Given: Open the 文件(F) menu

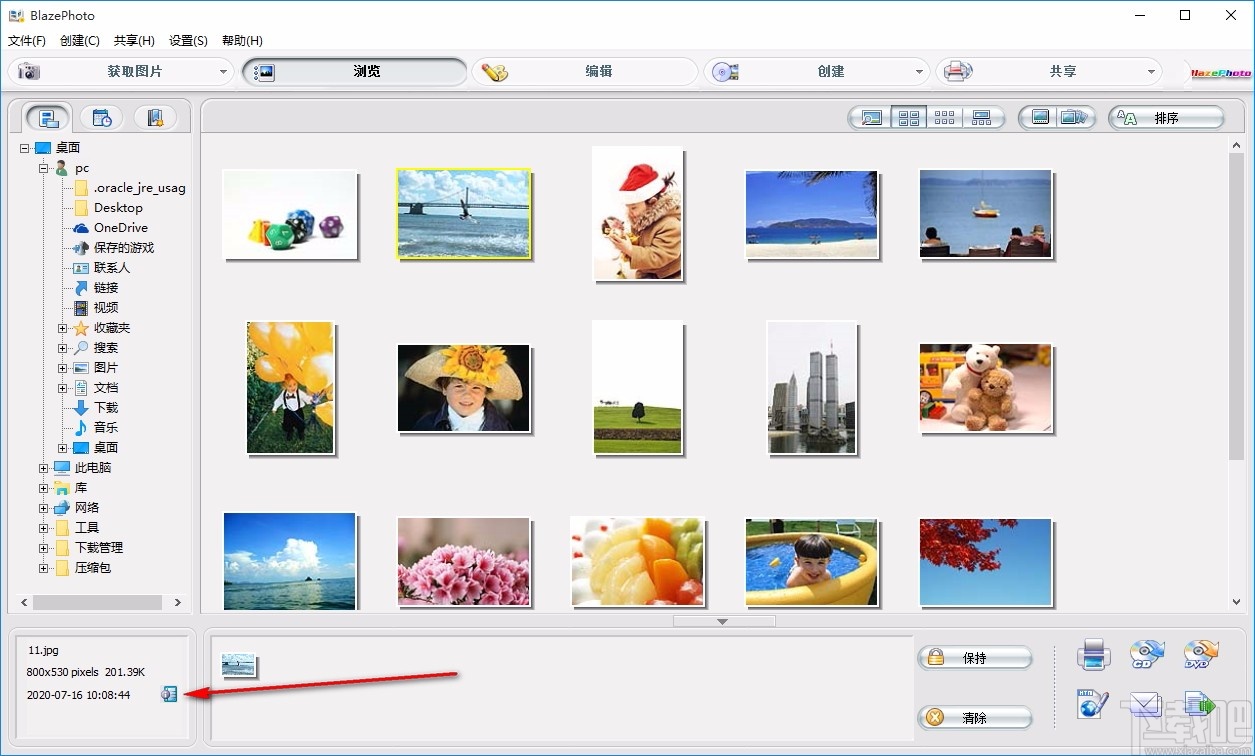Looking at the screenshot, I should (x=26, y=40).
